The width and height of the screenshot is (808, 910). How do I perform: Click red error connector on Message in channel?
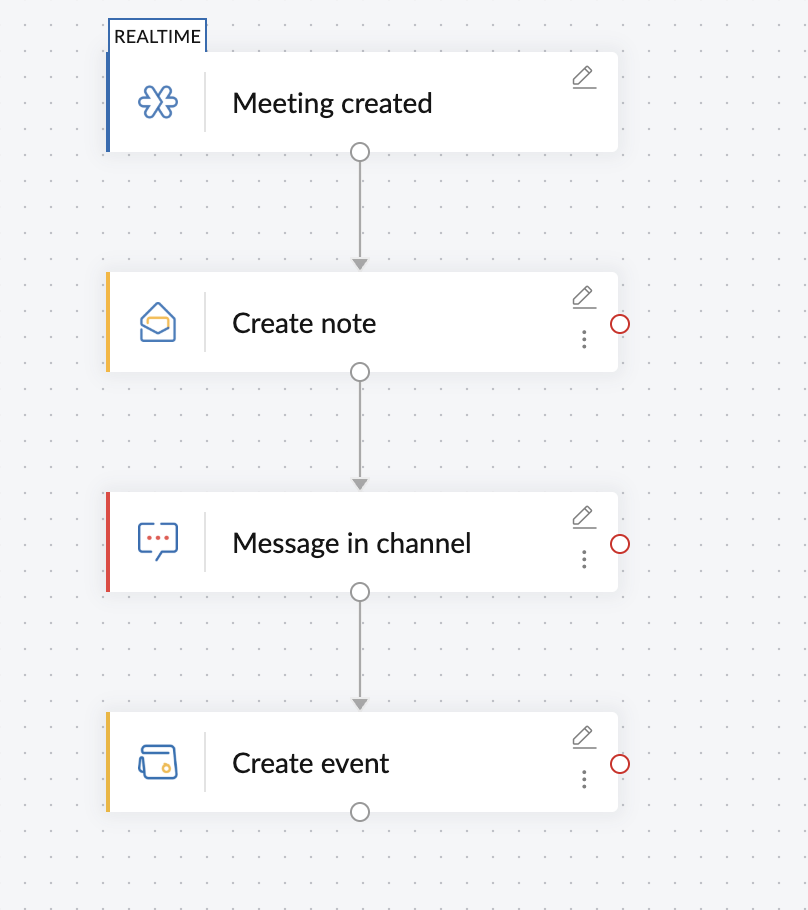click(x=620, y=544)
